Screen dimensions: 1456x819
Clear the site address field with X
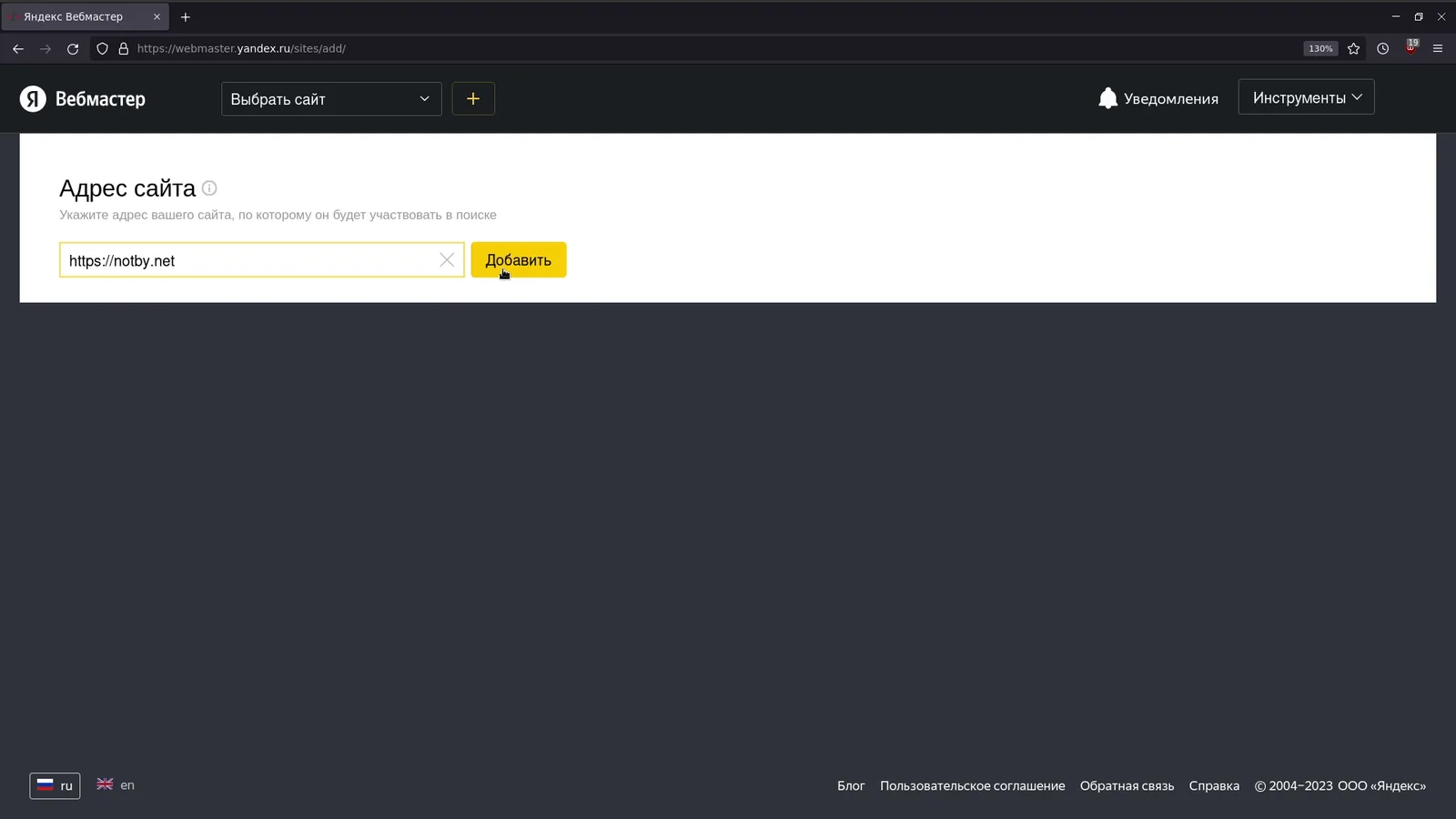pos(447,260)
